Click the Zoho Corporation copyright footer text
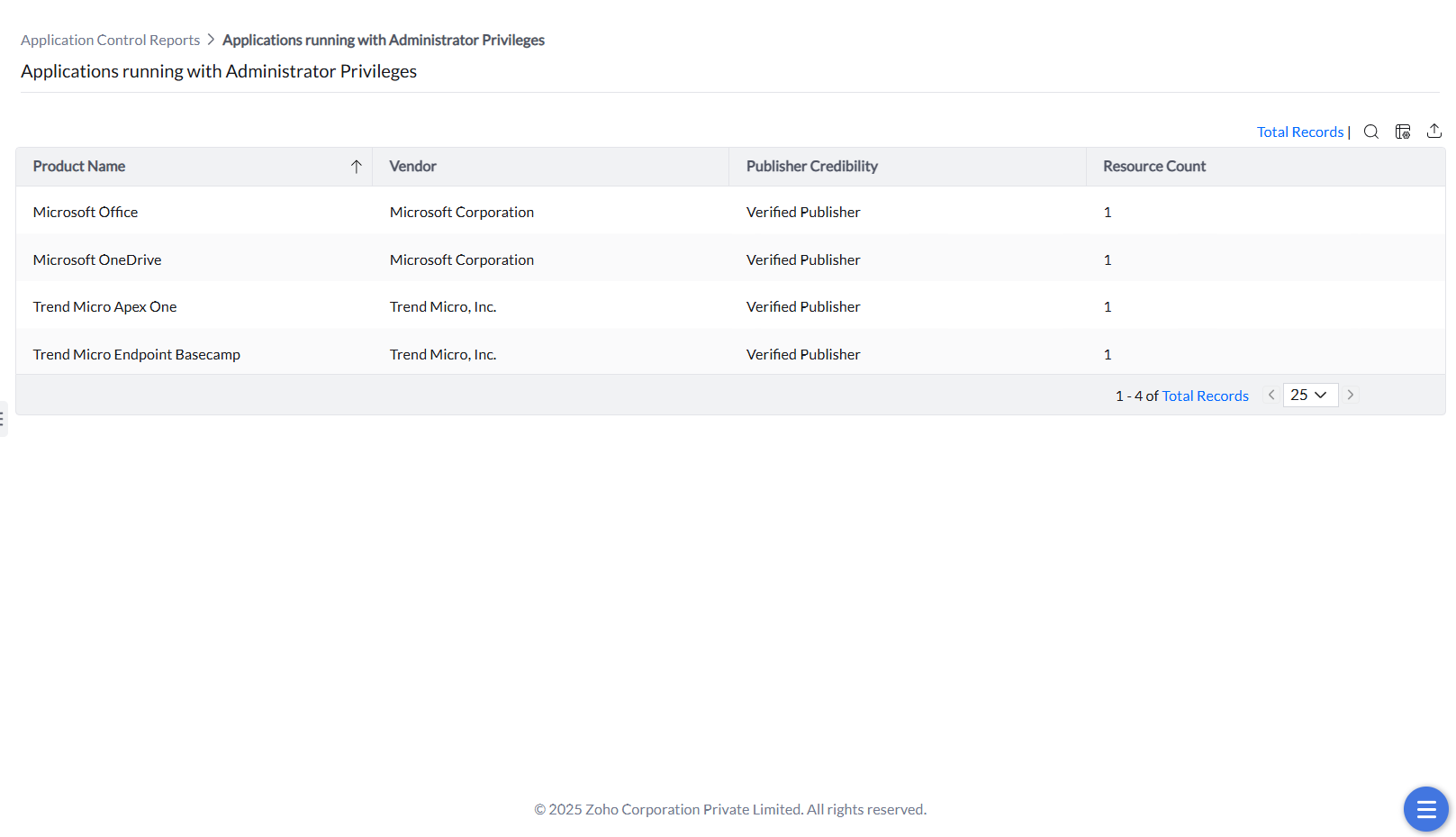This screenshot has height=837, width=1456. [730, 809]
